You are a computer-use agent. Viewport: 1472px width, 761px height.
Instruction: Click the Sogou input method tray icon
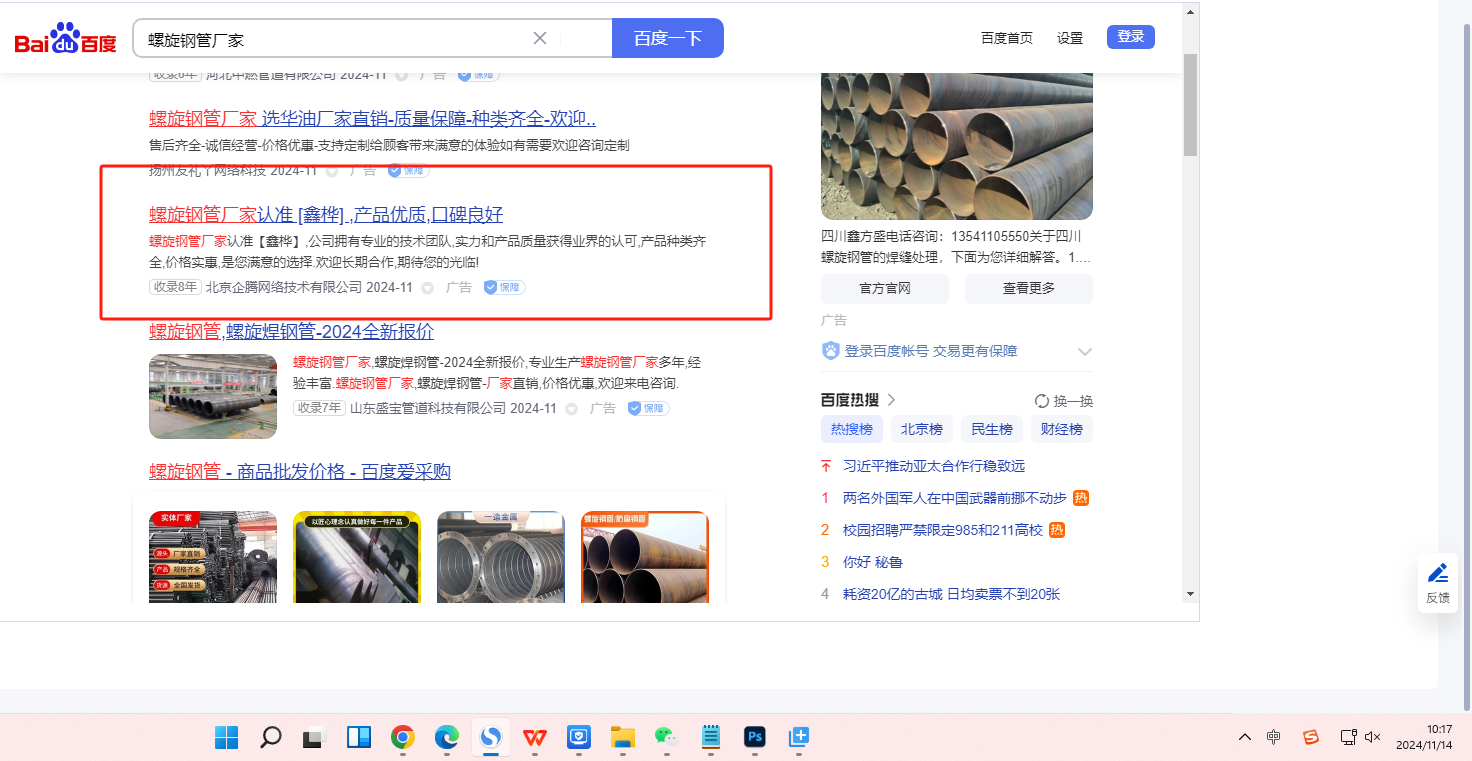(1311, 737)
